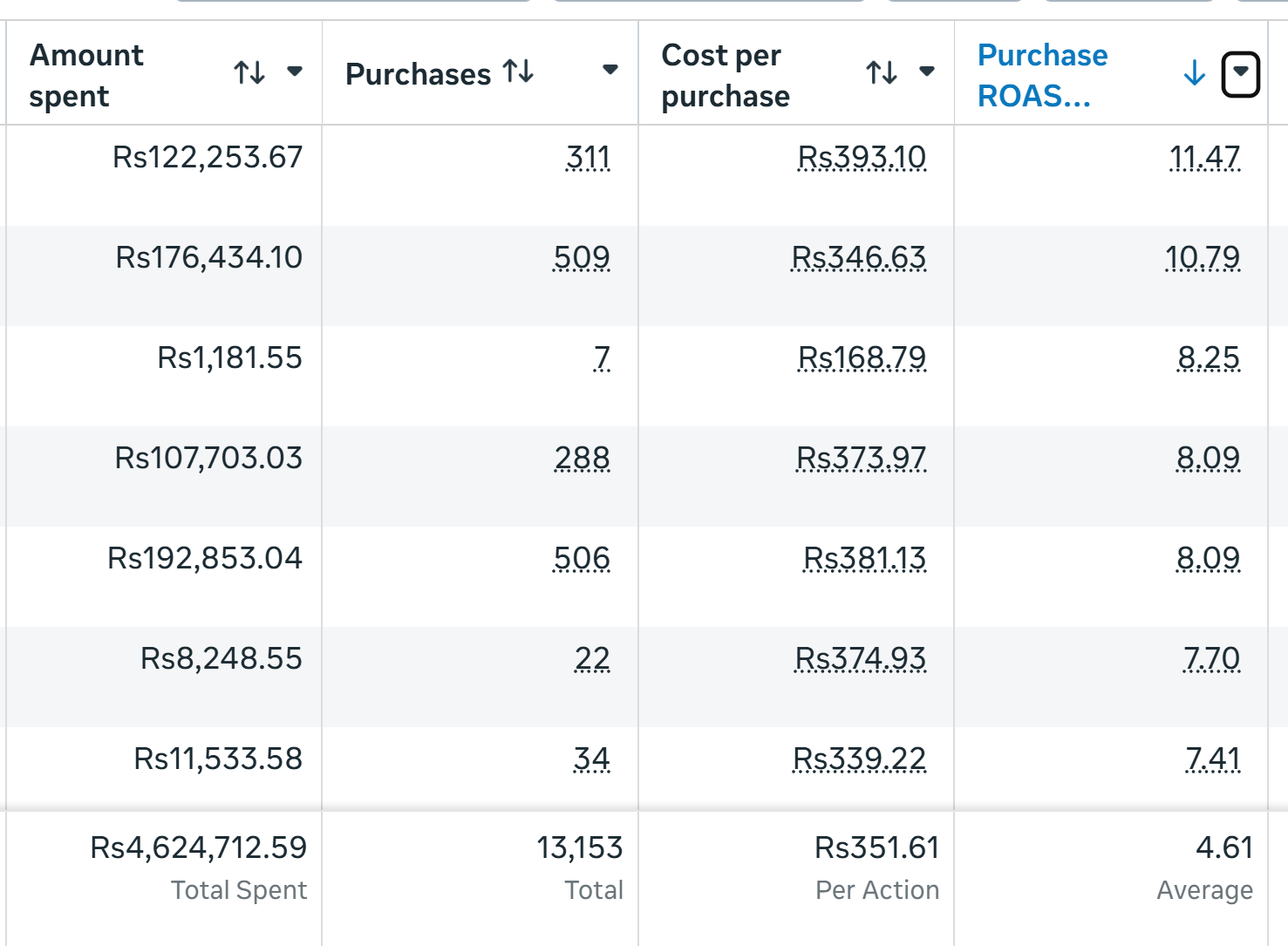
Task: Sort Cost per purchase arrows icon
Action: coord(882,72)
